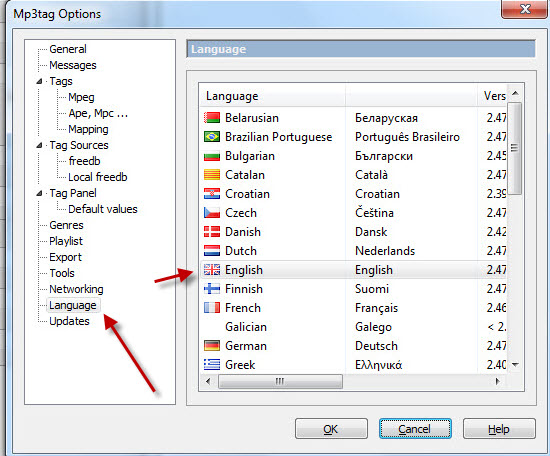
Task: Select Local freedb in the tree
Action: click(98, 177)
